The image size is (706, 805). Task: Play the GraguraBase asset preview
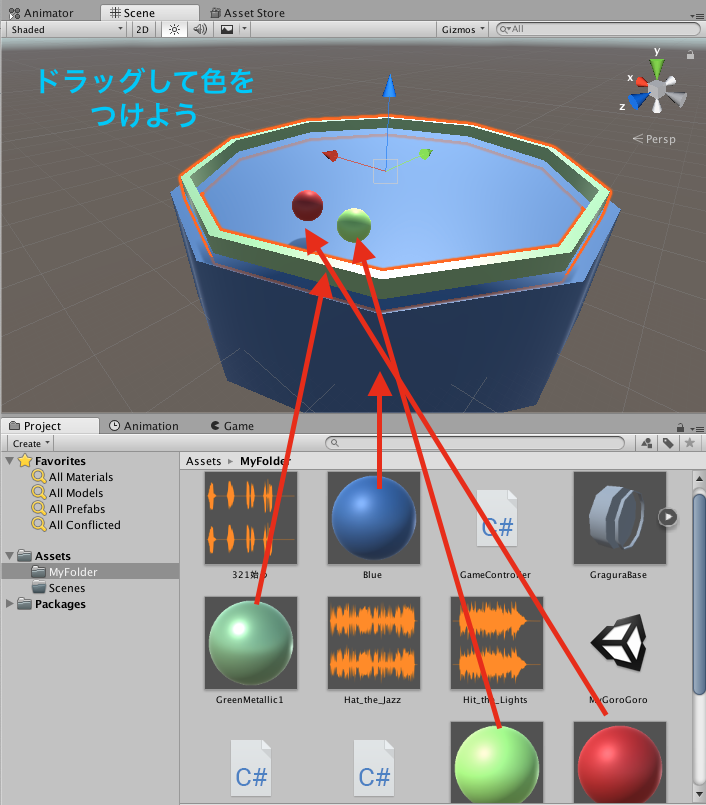(668, 517)
